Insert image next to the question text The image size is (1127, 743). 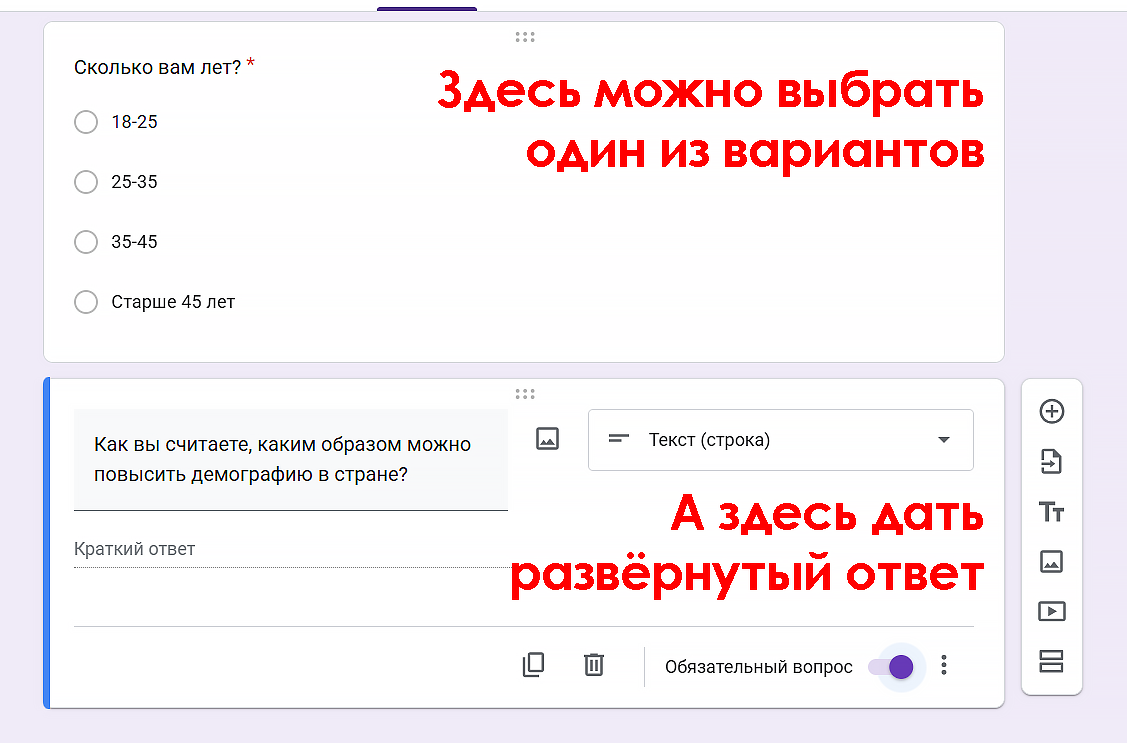547,438
